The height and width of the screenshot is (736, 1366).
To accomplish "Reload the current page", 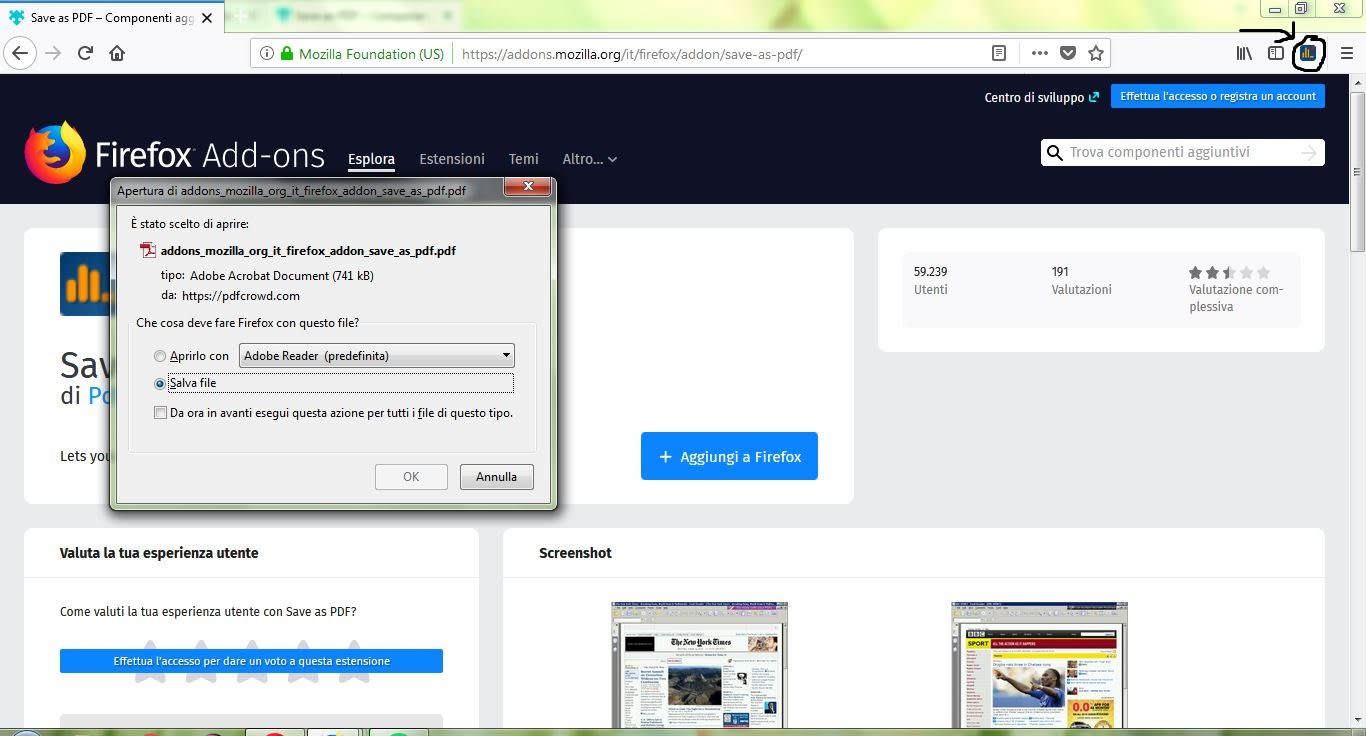I will 86,53.
